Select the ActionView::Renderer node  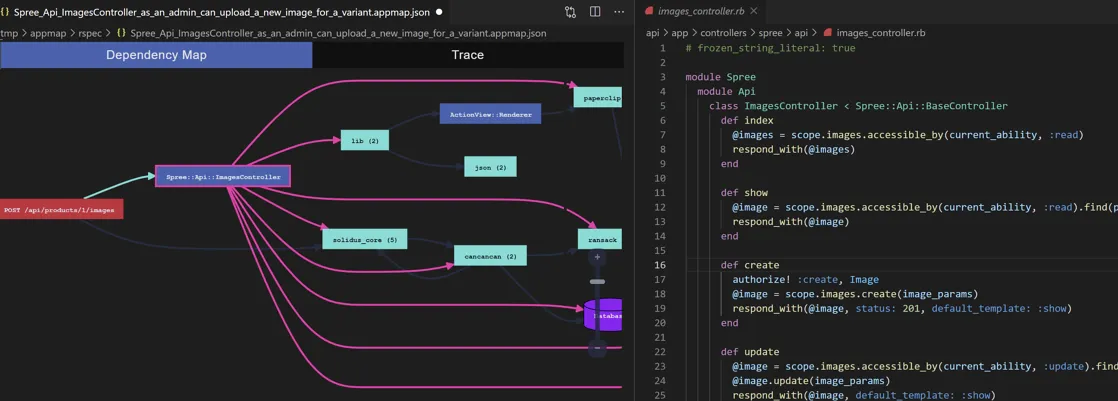491,113
